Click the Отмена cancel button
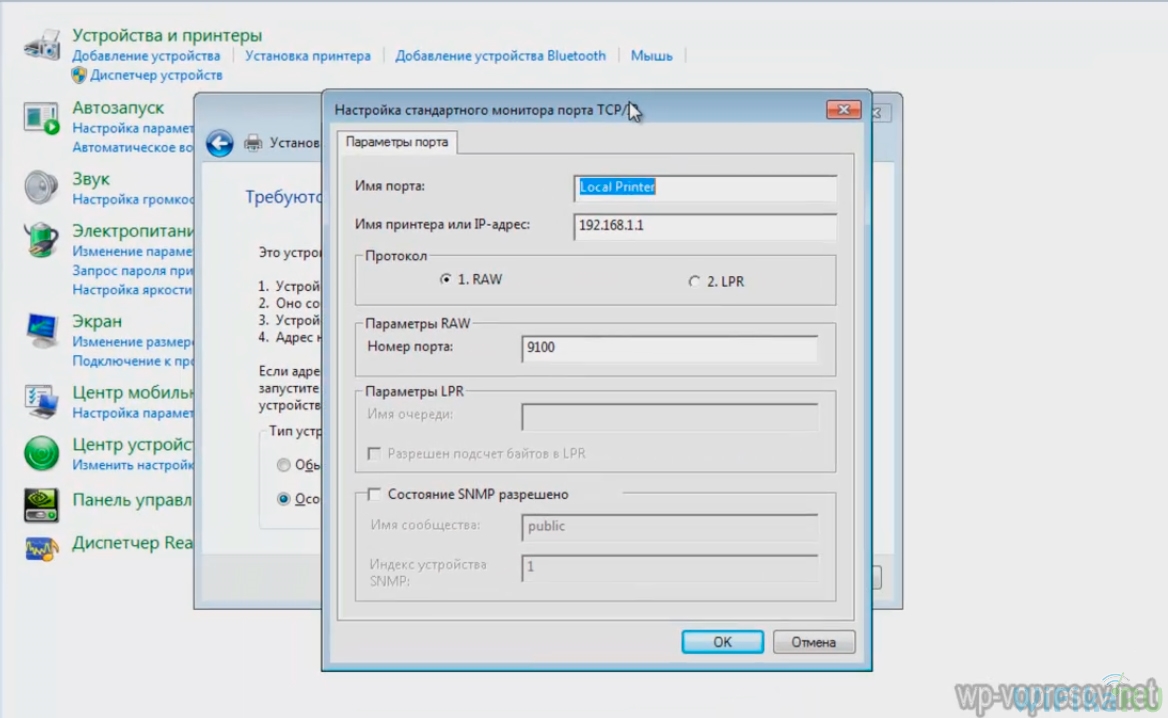Image resolution: width=1168 pixels, height=718 pixels. click(813, 642)
